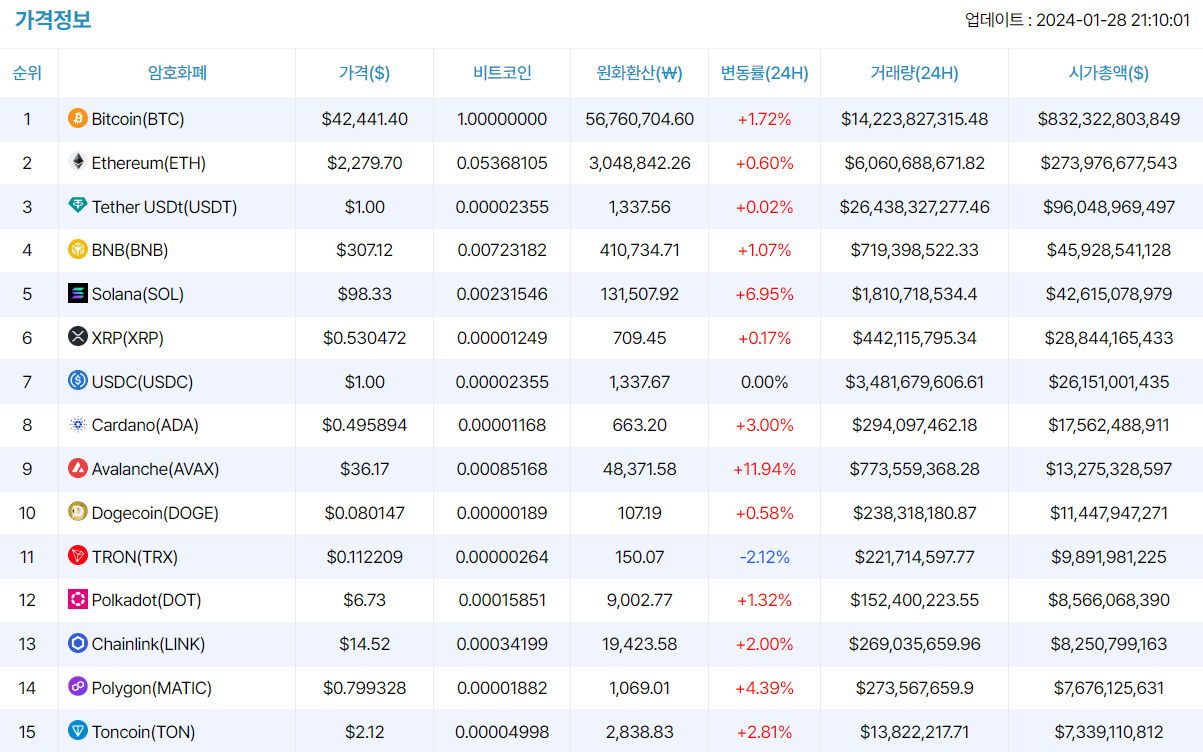Viewport: 1203px width, 752px height.
Task: Click the 거래량(24H) column header
Action: (x=914, y=73)
